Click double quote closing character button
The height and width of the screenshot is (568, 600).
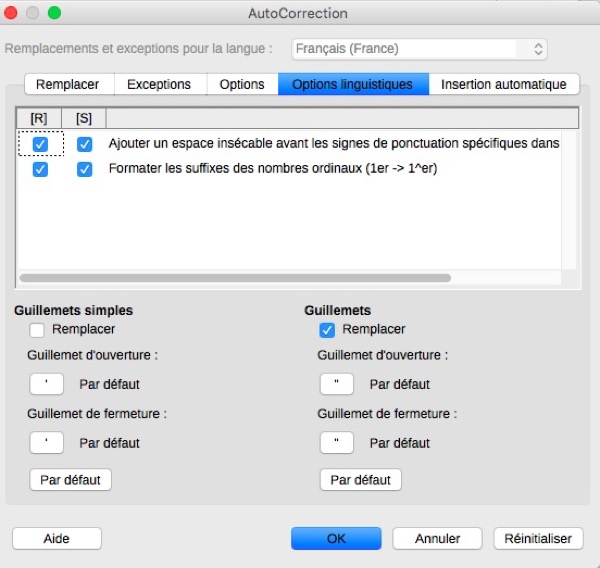(337, 442)
